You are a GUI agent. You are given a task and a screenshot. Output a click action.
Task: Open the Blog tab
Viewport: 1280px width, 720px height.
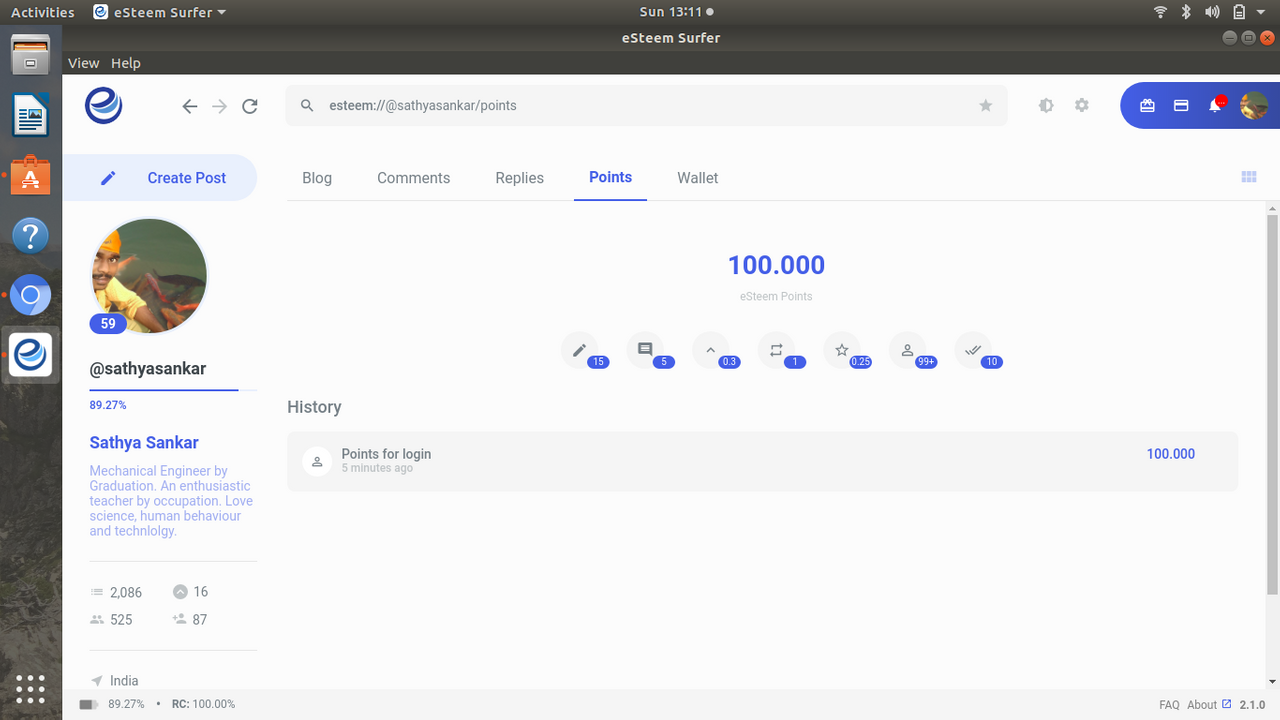[x=317, y=178]
